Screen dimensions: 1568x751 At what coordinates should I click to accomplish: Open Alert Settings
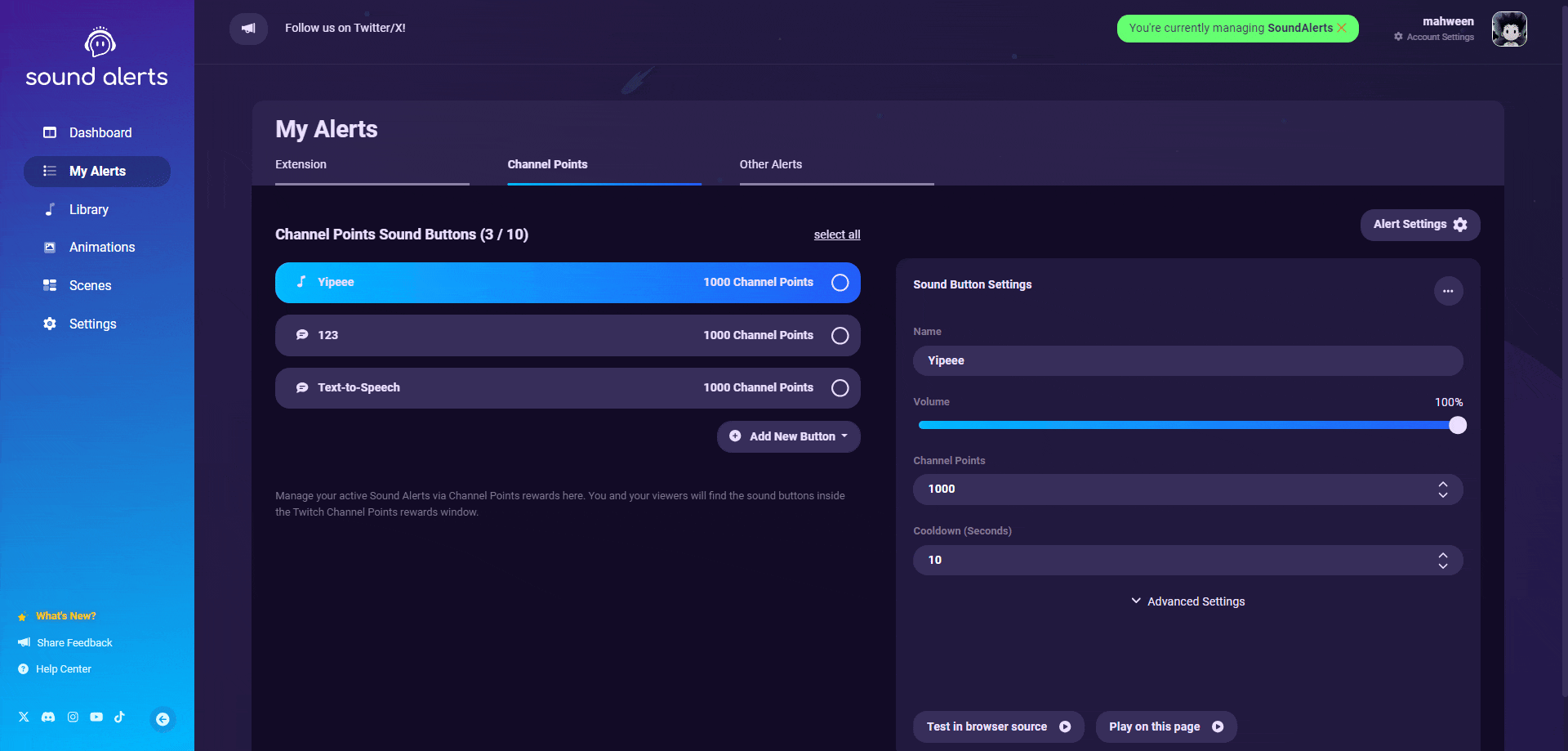pyautogui.click(x=1420, y=225)
